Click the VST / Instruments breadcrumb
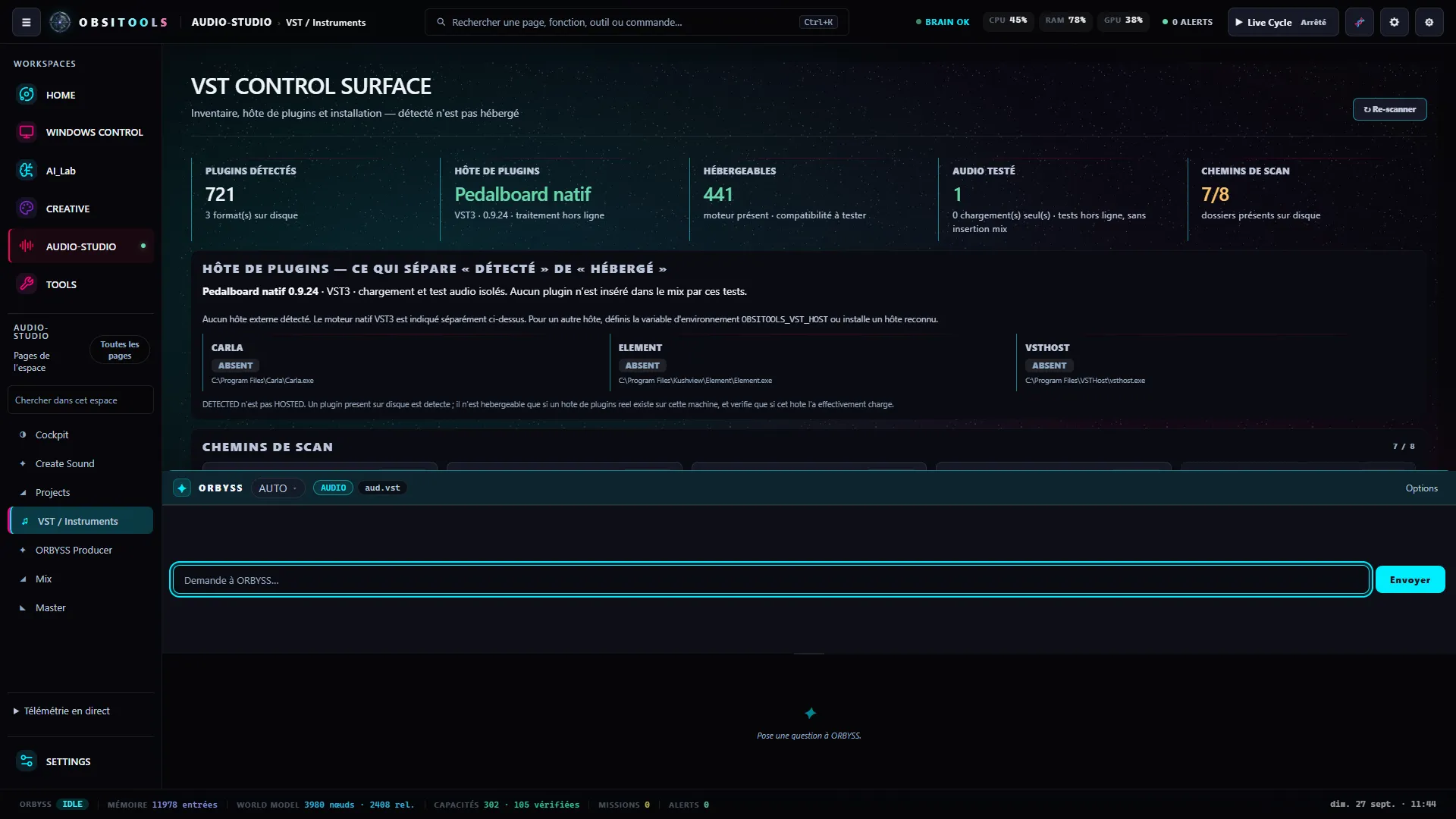The image size is (1456, 819). [325, 23]
